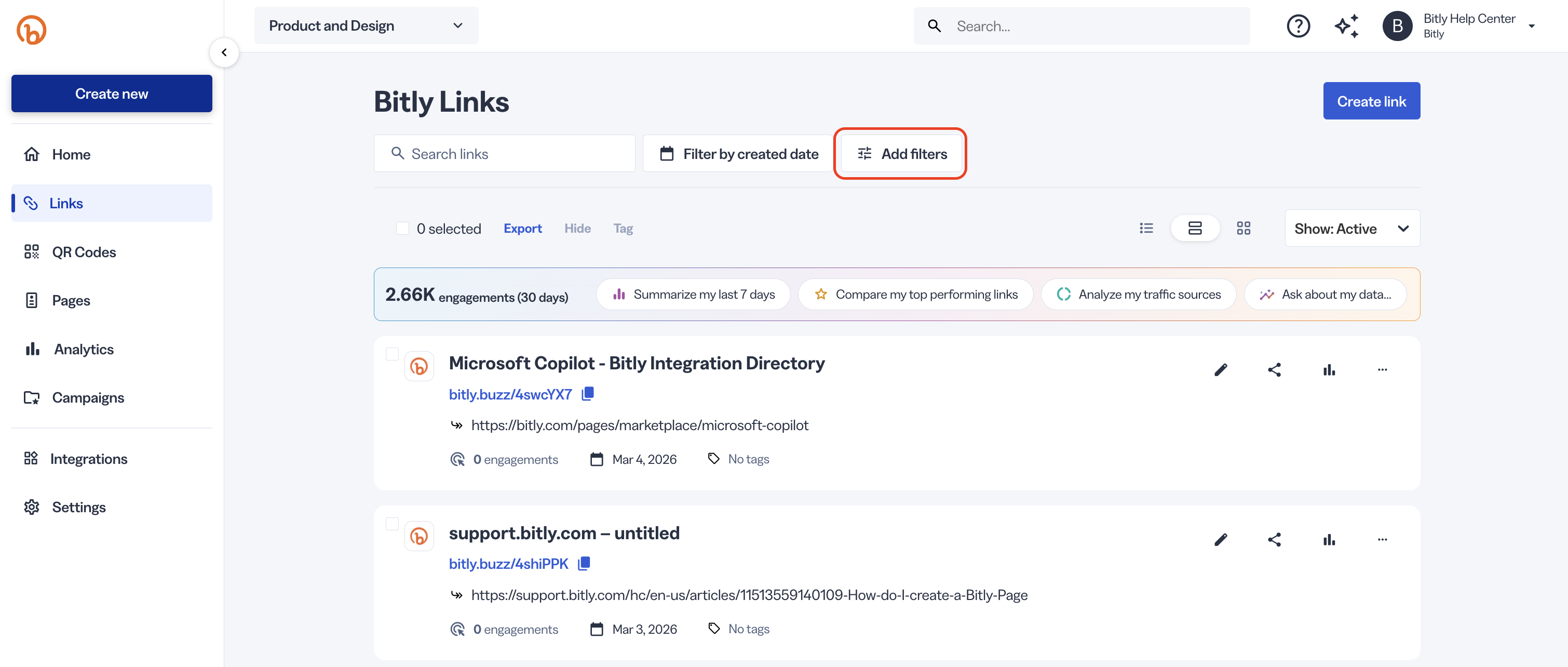The image size is (1568, 667).
Task: Open QR Codes in the sidebar
Action: (112, 252)
